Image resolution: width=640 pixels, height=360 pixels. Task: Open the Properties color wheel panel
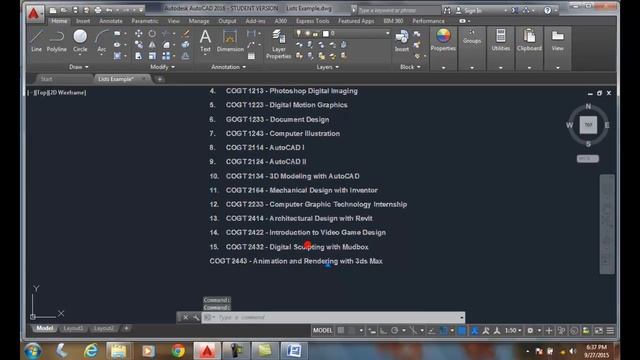pos(443,40)
